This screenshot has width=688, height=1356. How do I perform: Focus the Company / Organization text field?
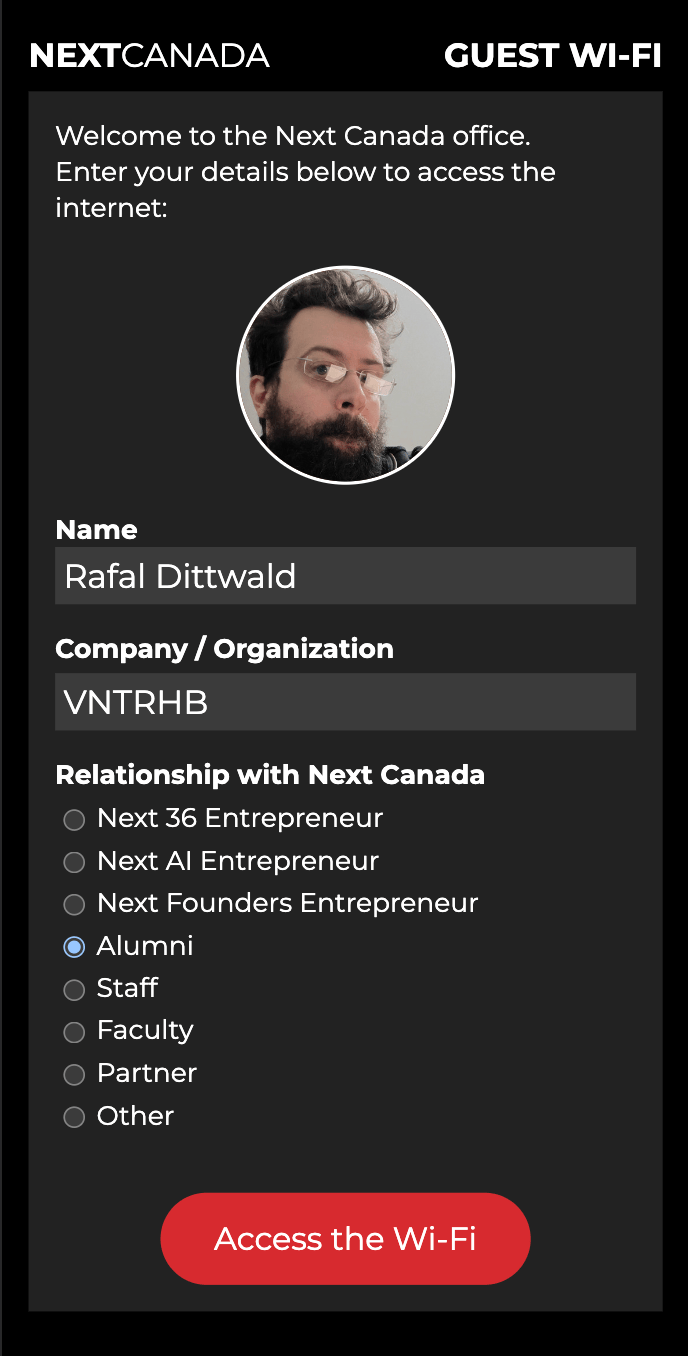pyautogui.click(x=345, y=702)
